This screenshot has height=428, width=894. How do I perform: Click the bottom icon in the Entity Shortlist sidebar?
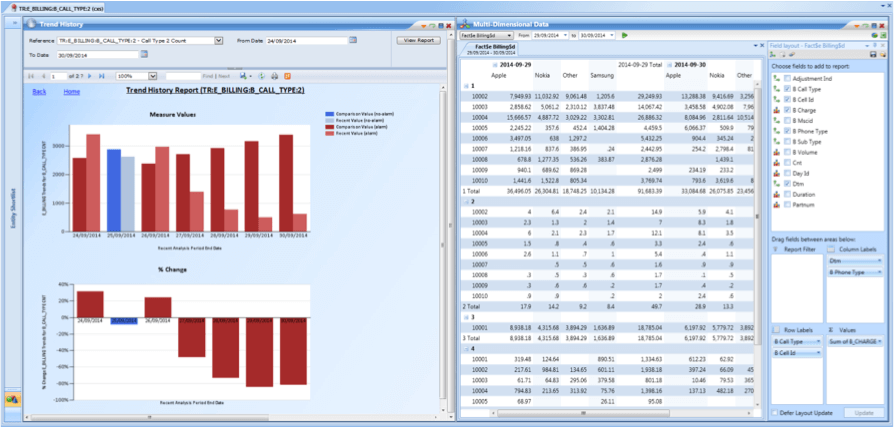[11, 400]
